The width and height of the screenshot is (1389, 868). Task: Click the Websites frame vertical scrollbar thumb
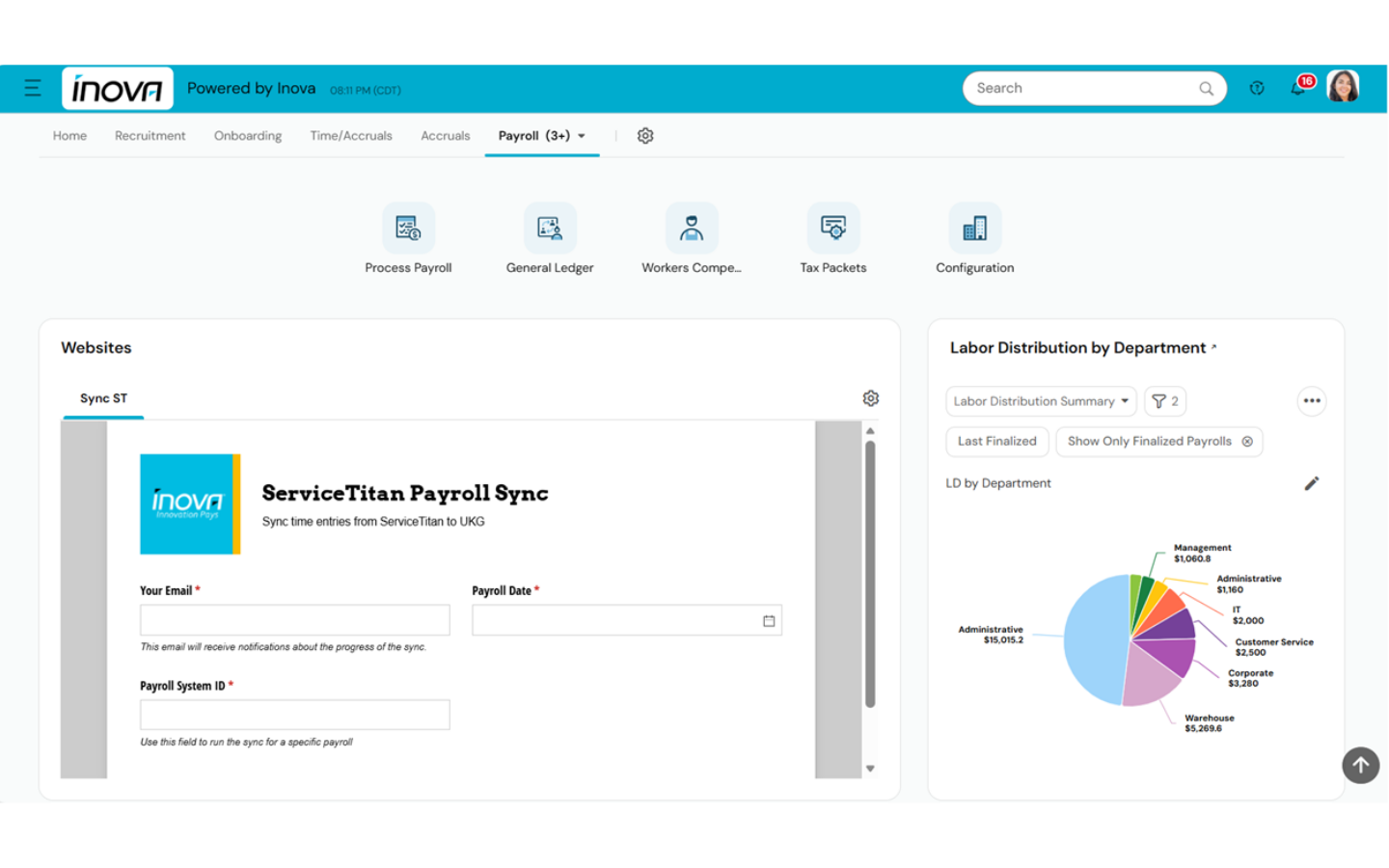click(870, 575)
